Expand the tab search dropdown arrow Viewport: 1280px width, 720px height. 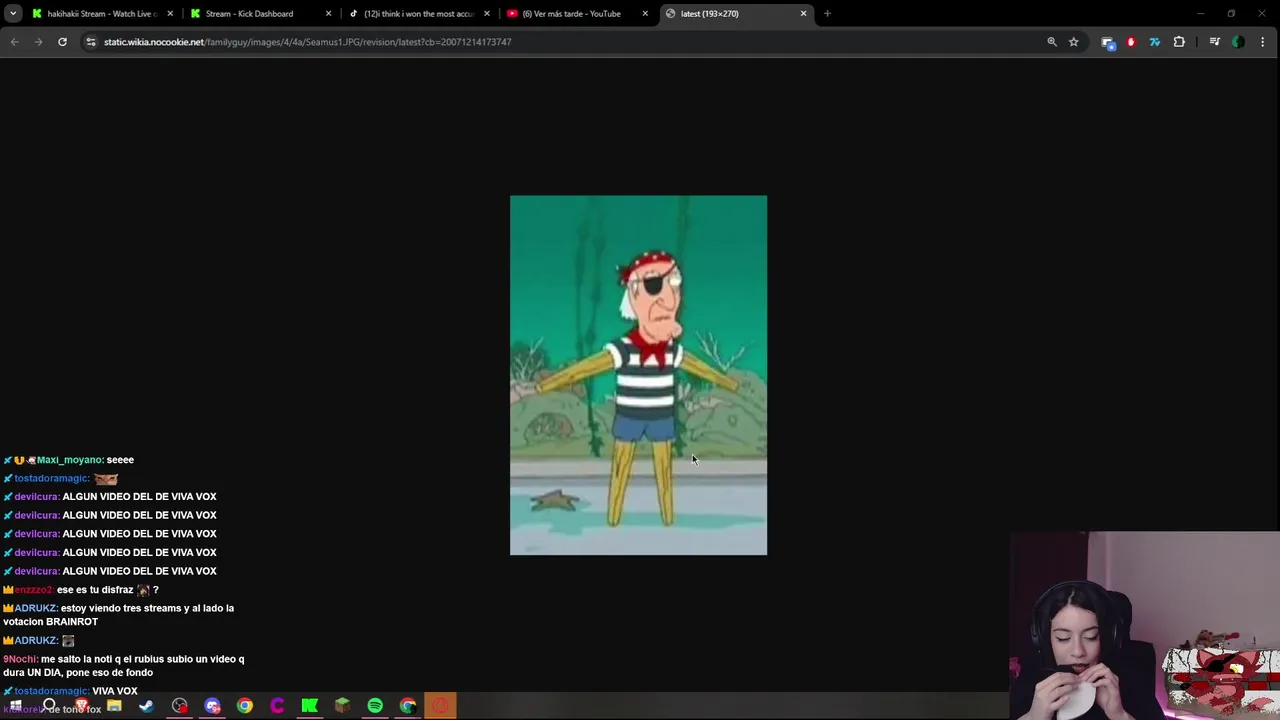tap(13, 14)
